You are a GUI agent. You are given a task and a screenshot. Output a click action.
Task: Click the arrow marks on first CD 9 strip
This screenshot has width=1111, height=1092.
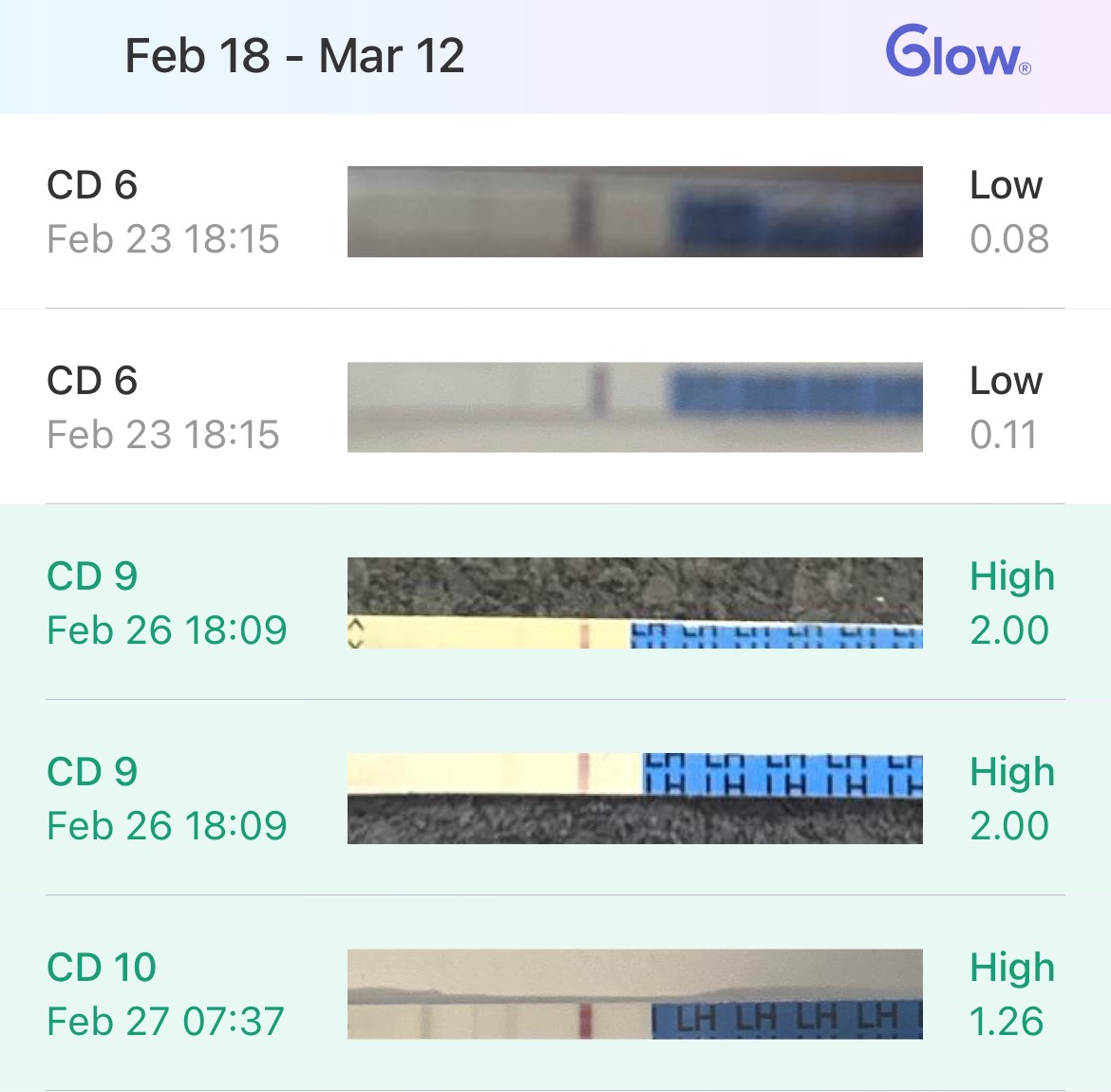pos(356,632)
